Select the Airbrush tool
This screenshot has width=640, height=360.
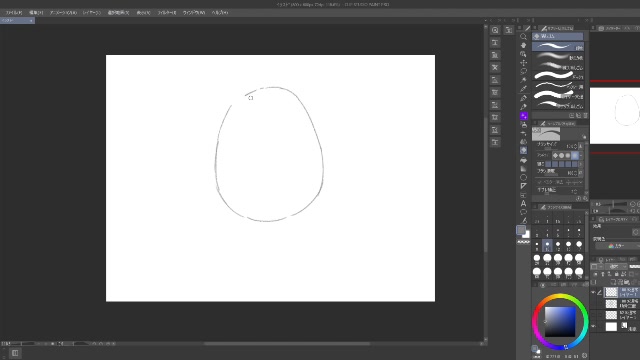click(523, 124)
